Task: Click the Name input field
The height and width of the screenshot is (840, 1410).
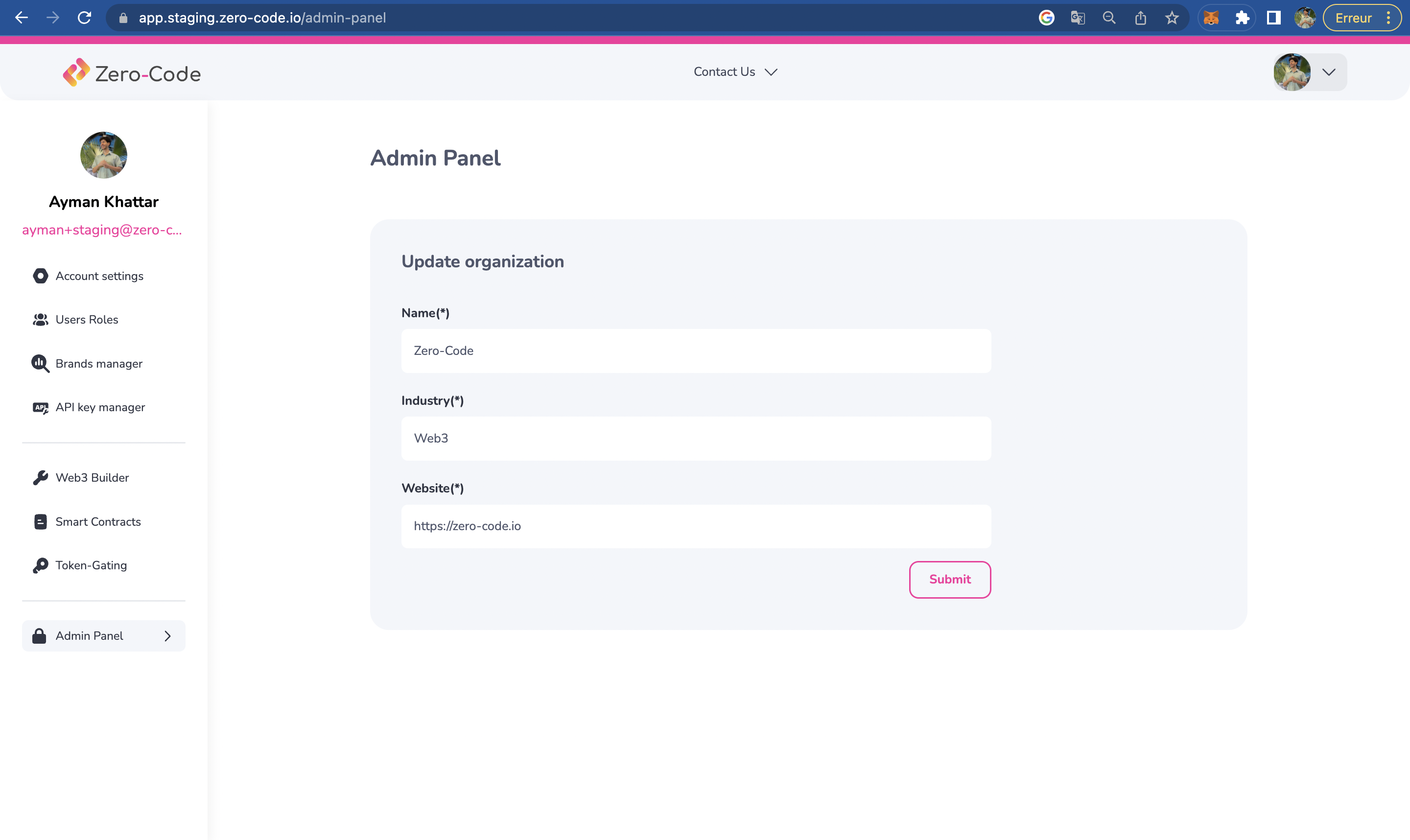Action: point(696,350)
